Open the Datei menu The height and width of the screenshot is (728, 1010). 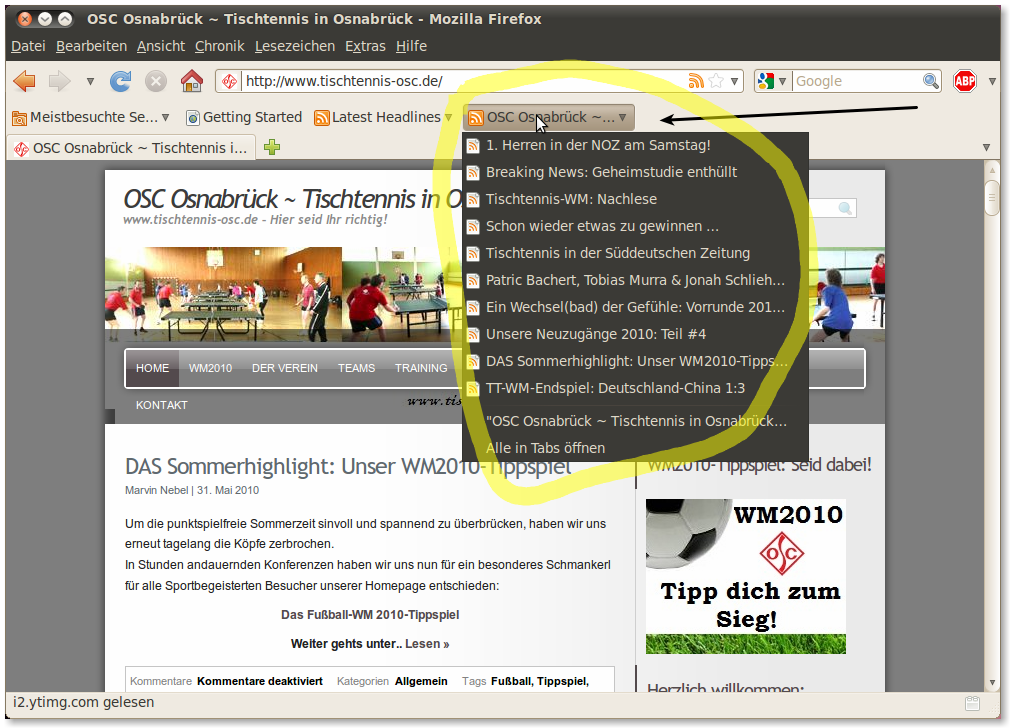[x=28, y=46]
